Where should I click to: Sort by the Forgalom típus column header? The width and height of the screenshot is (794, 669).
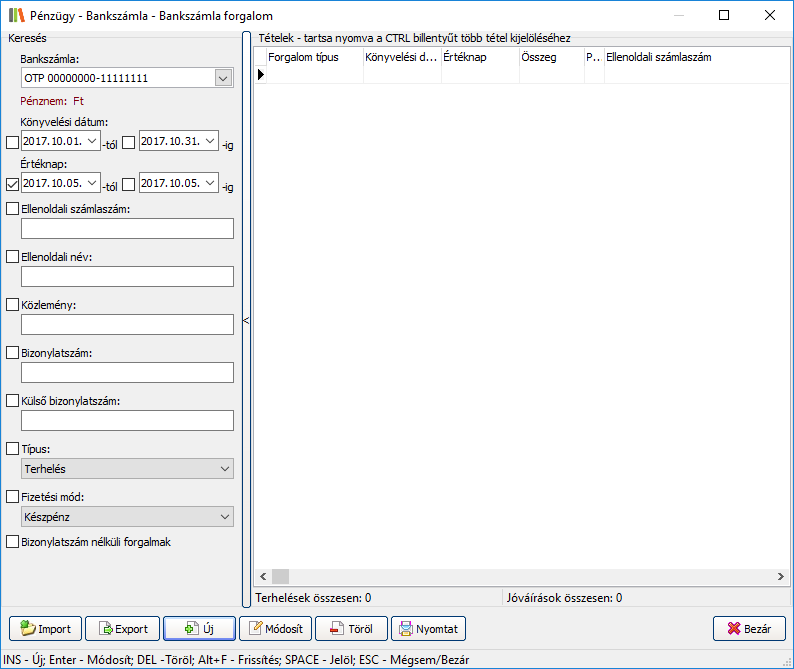click(310, 58)
